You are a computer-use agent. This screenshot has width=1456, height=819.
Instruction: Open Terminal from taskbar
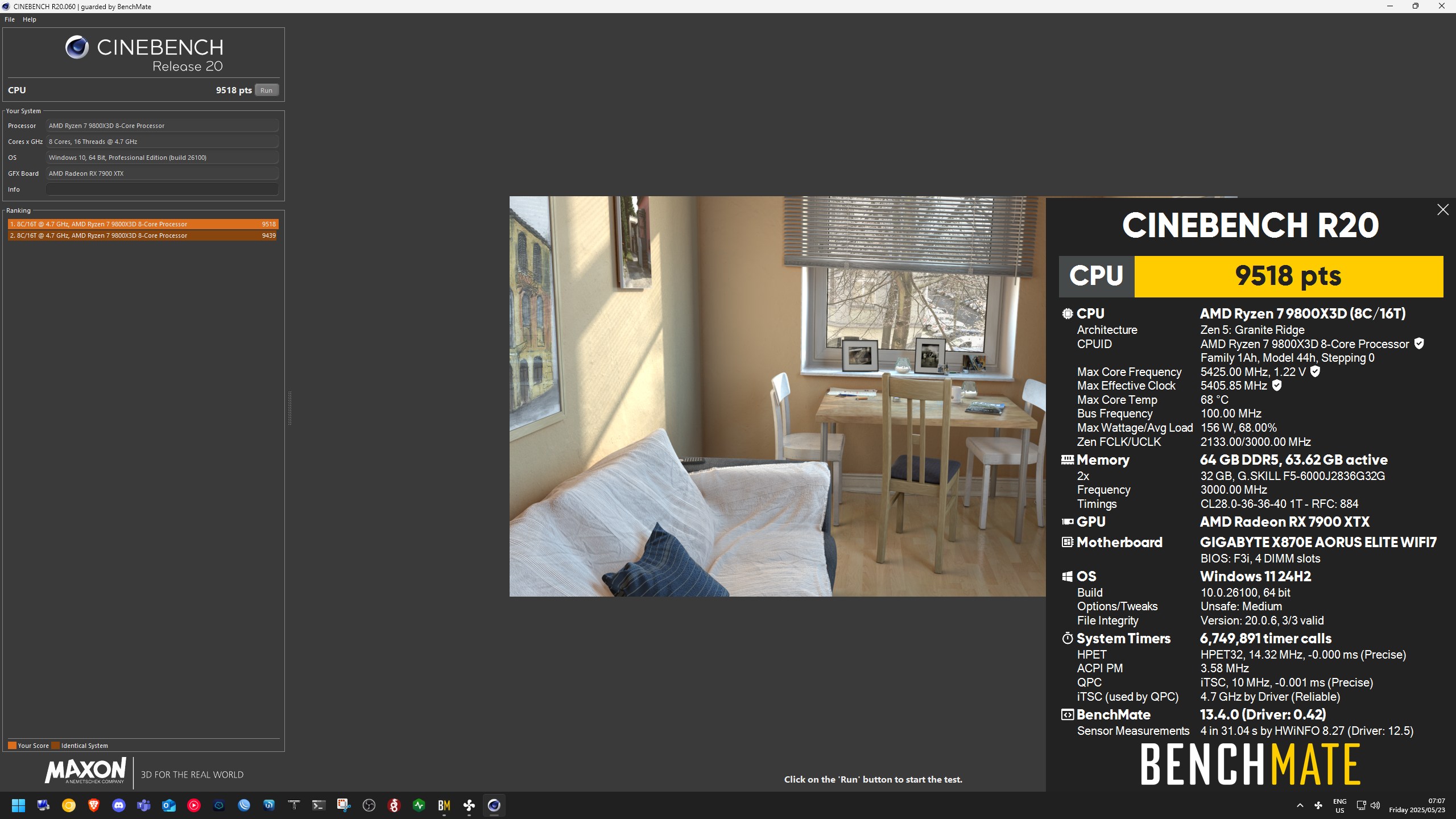[319, 805]
